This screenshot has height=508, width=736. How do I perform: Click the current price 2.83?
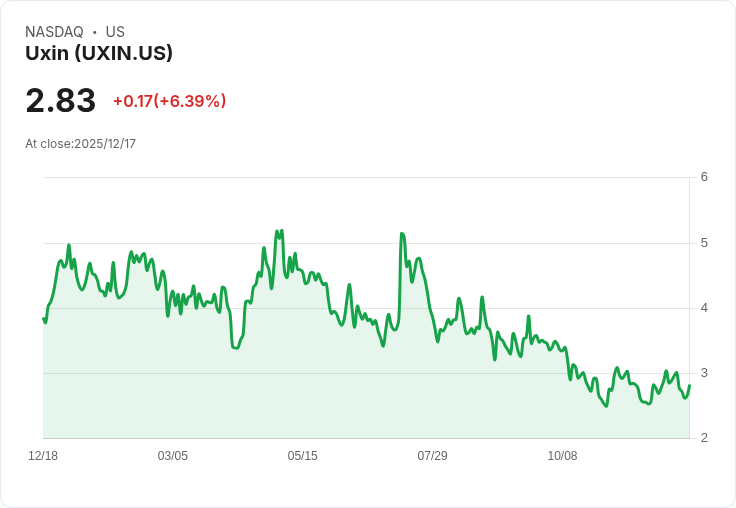coord(61,100)
